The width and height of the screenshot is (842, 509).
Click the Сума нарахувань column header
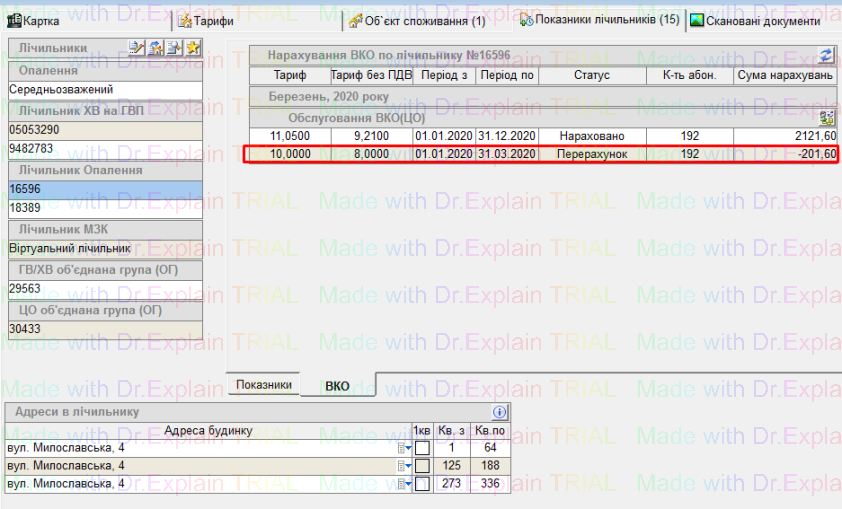point(785,76)
